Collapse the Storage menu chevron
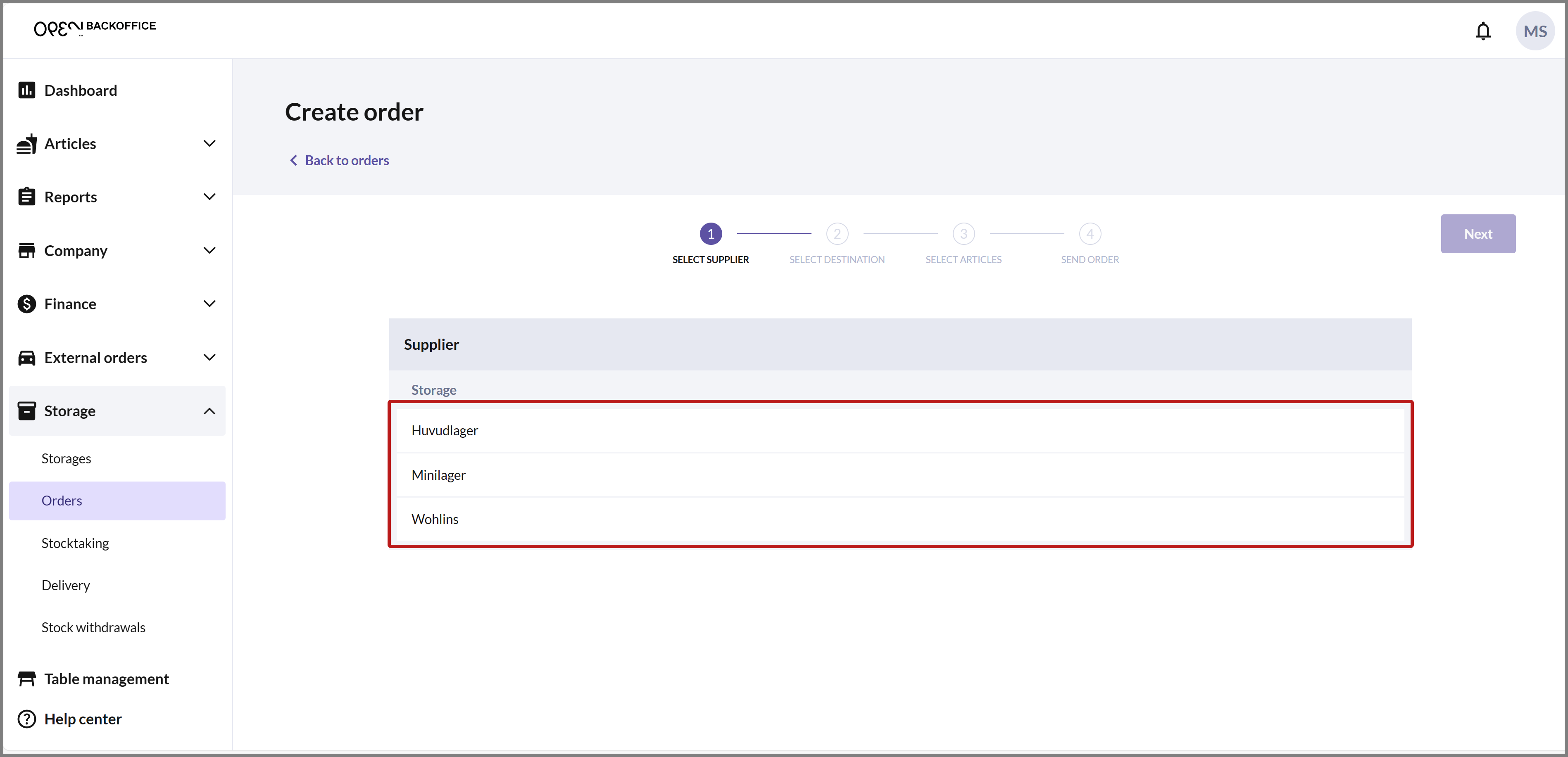The width and height of the screenshot is (1568, 757). (209, 411)
